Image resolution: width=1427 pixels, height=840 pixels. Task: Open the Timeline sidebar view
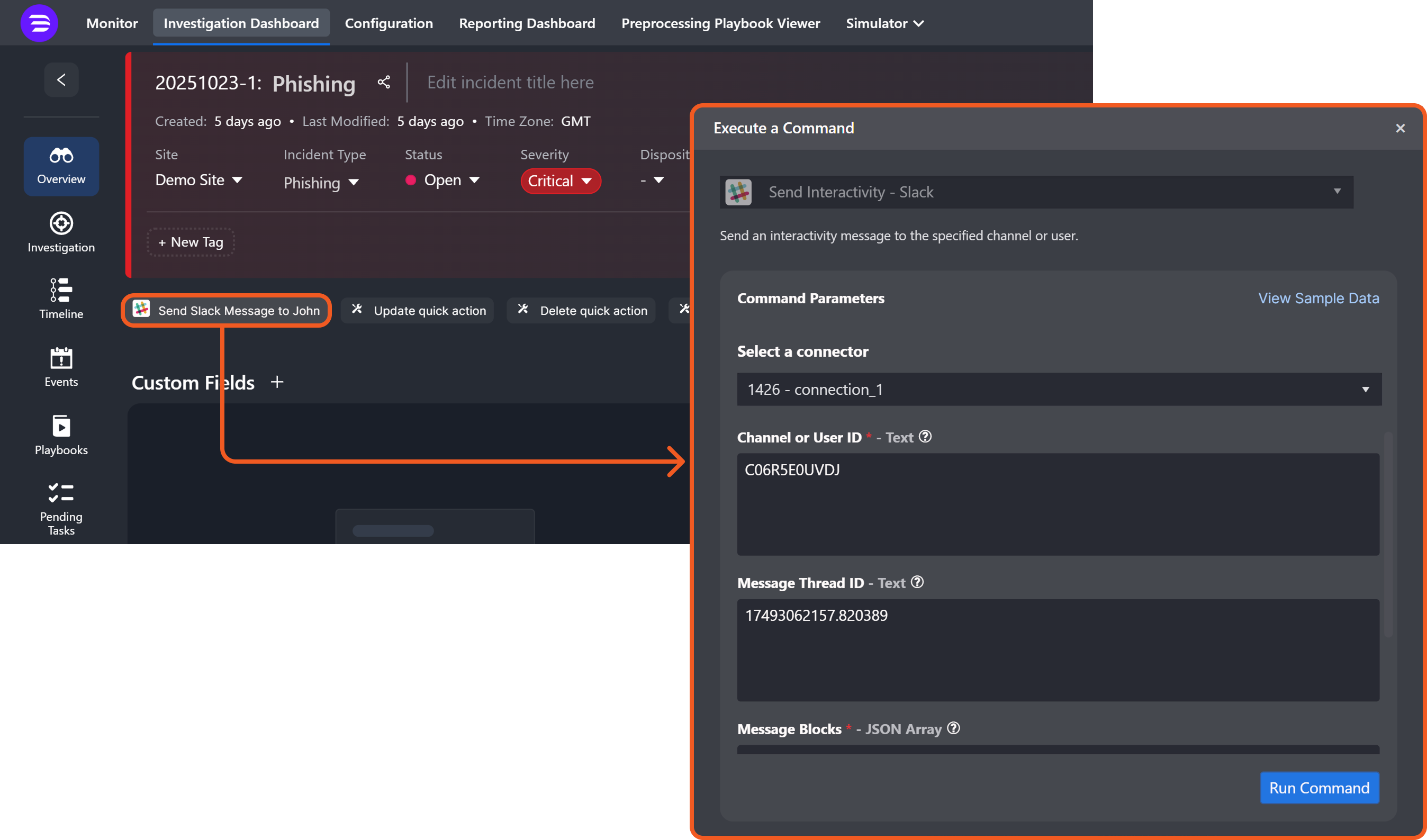tap(61, 299)
